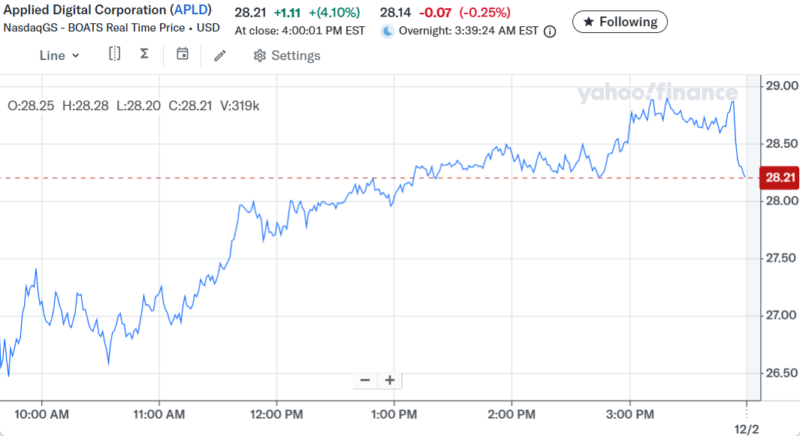Click the red 28.21 price label
This screenshot has width=800, height=436.
click(778, 178)
